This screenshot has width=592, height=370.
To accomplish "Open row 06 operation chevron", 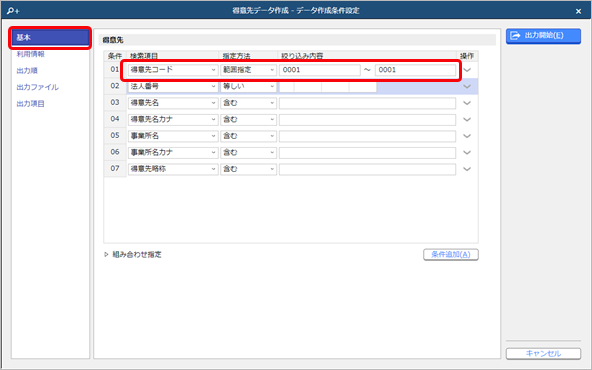I will point(467,153).
